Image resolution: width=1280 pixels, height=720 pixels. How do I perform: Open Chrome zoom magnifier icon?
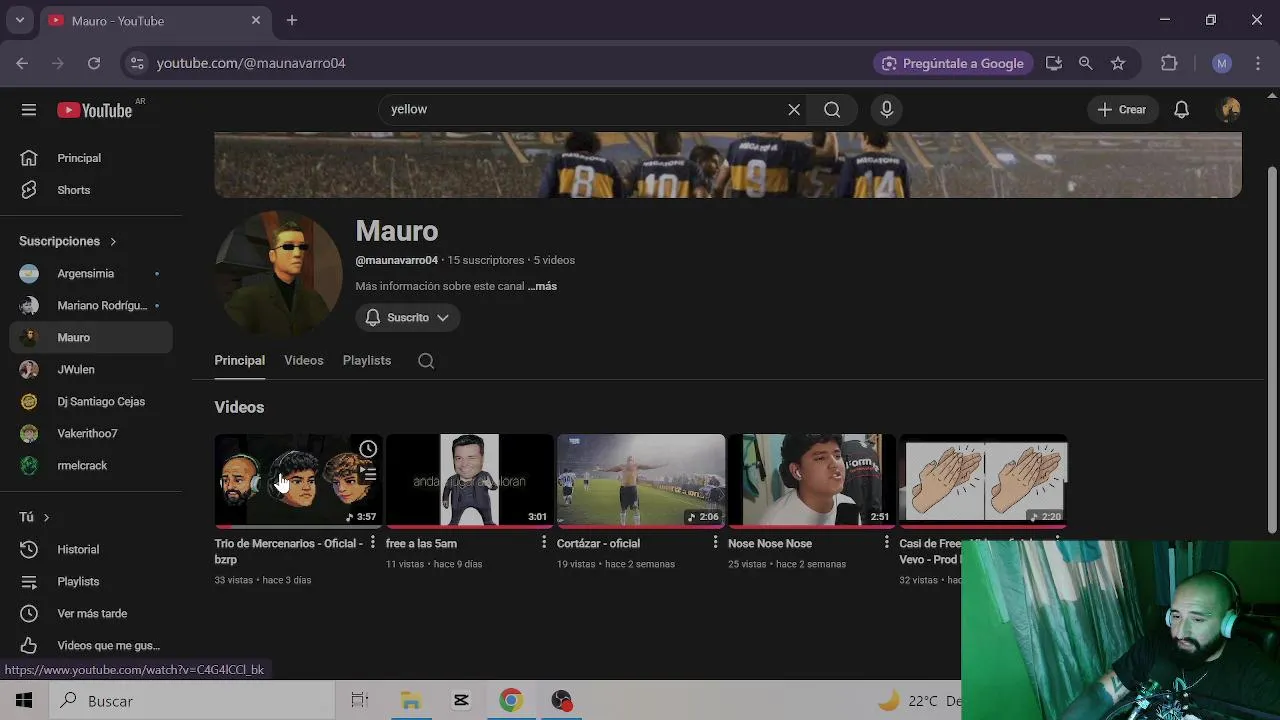pyautogui.click(x=1086, y=63)
